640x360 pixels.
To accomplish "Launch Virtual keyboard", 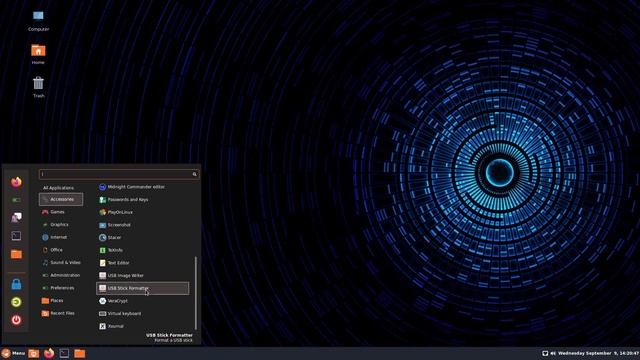I will pos(120,313).
